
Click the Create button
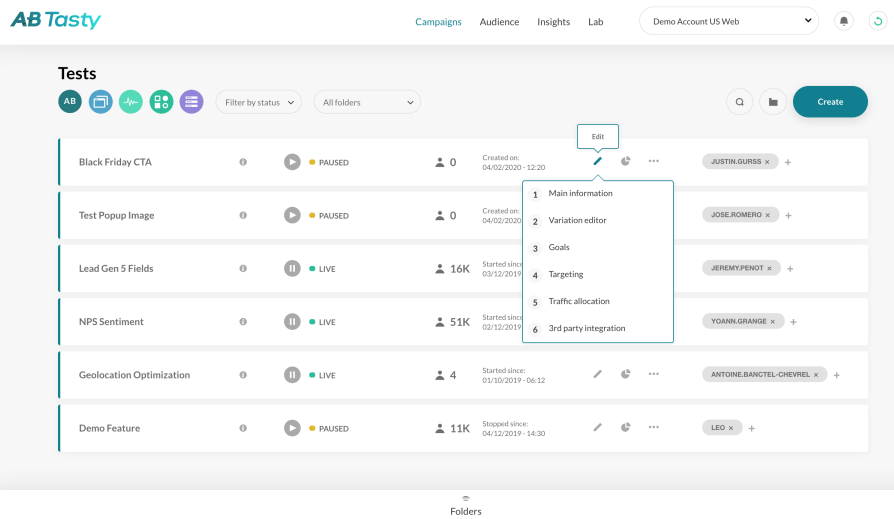830,102
